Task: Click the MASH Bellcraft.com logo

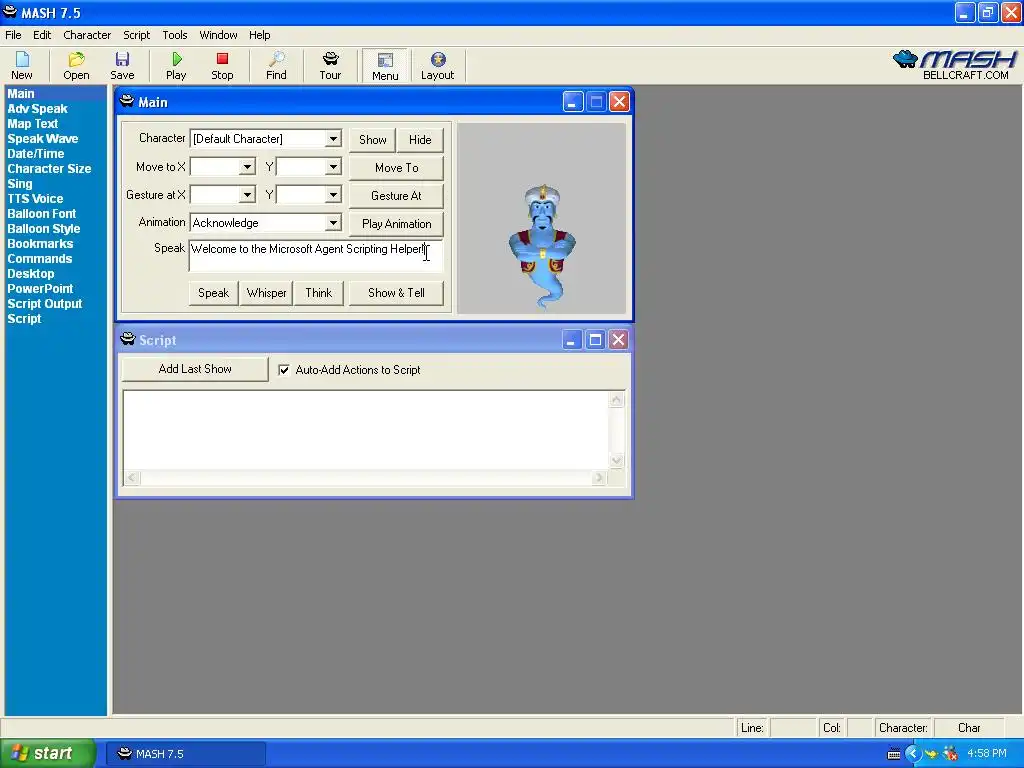Action: (x=955, y=65)
